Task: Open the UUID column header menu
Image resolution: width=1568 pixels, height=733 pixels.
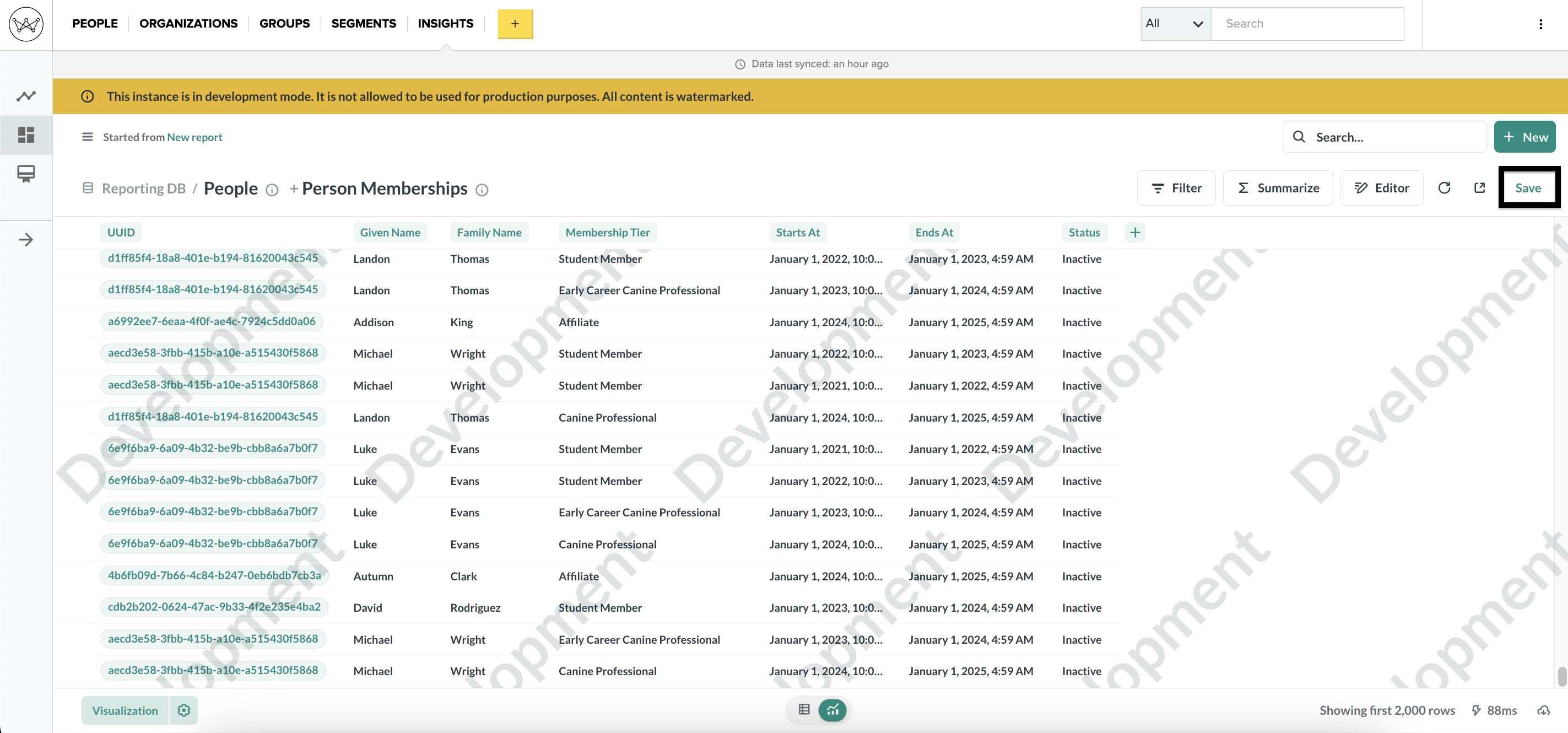Action: coord(121,233)
